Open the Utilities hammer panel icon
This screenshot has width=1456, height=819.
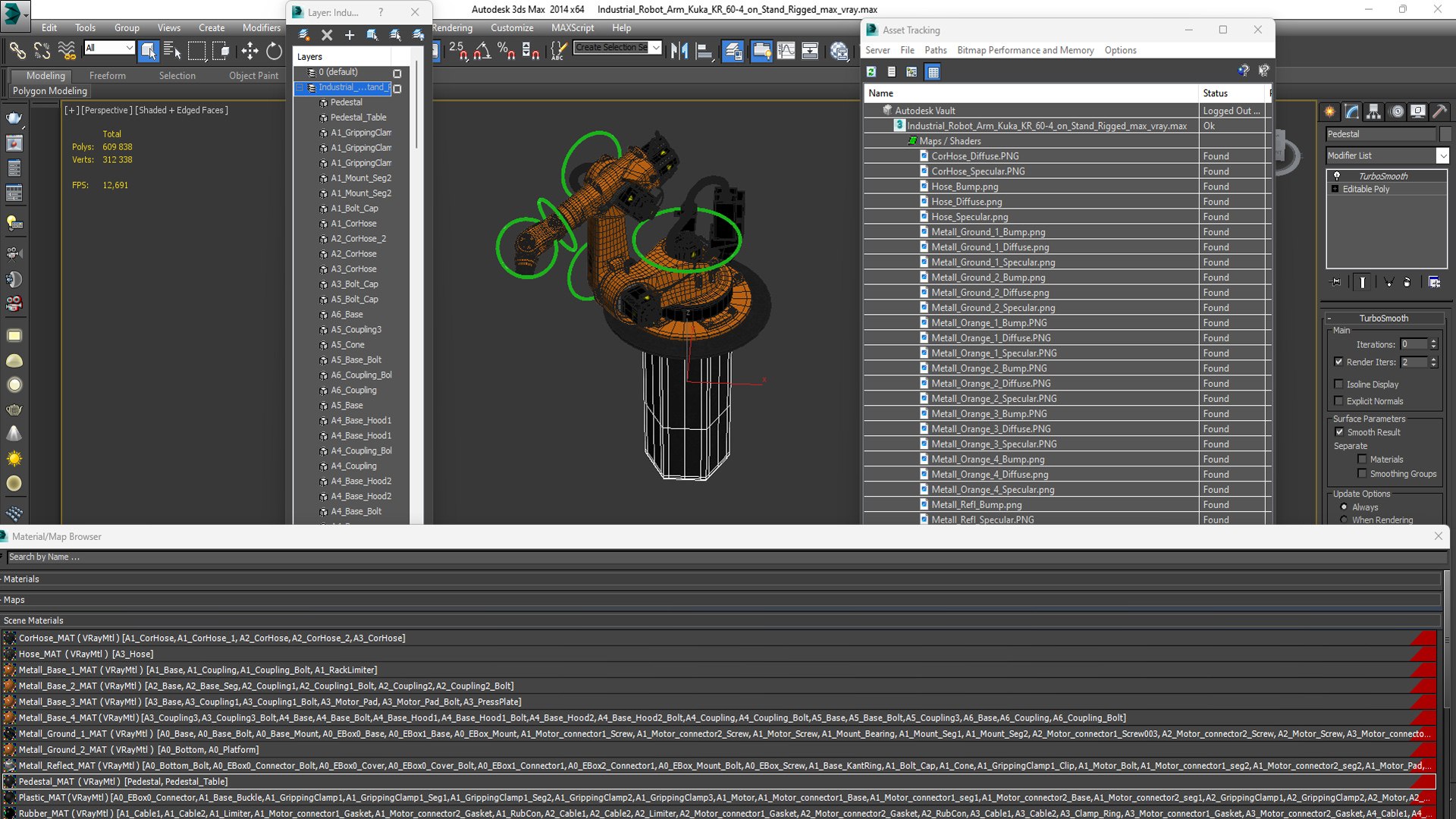(1439, 111)
